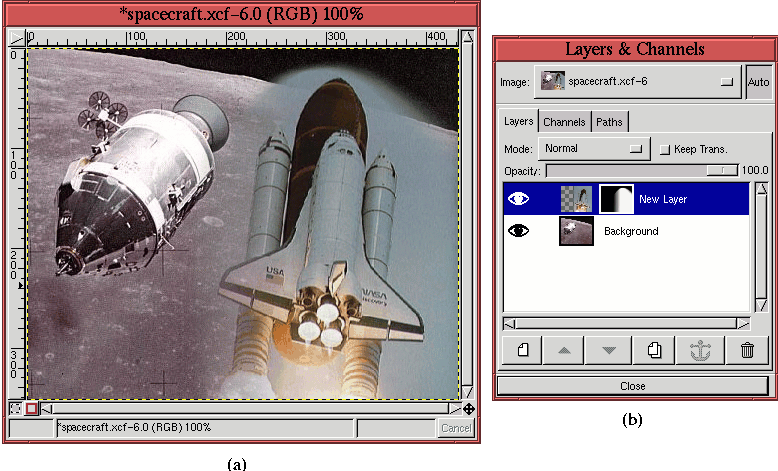Duplicate the layer with the two-pages icon
The width and height of the screenshot is (778, 471).
[x=656, y=350]
